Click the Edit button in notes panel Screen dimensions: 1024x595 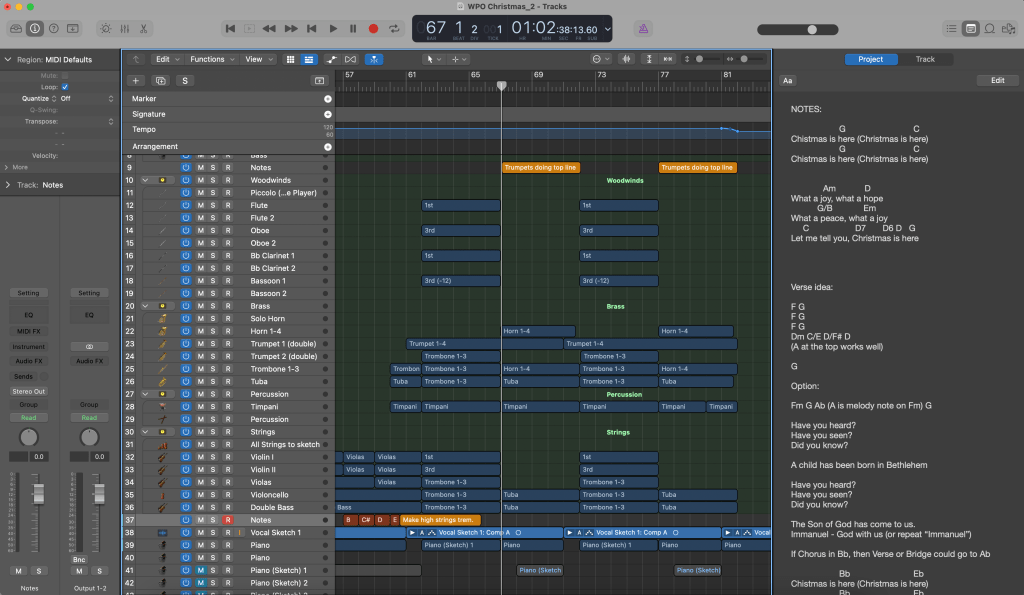[x=997, y=80]
